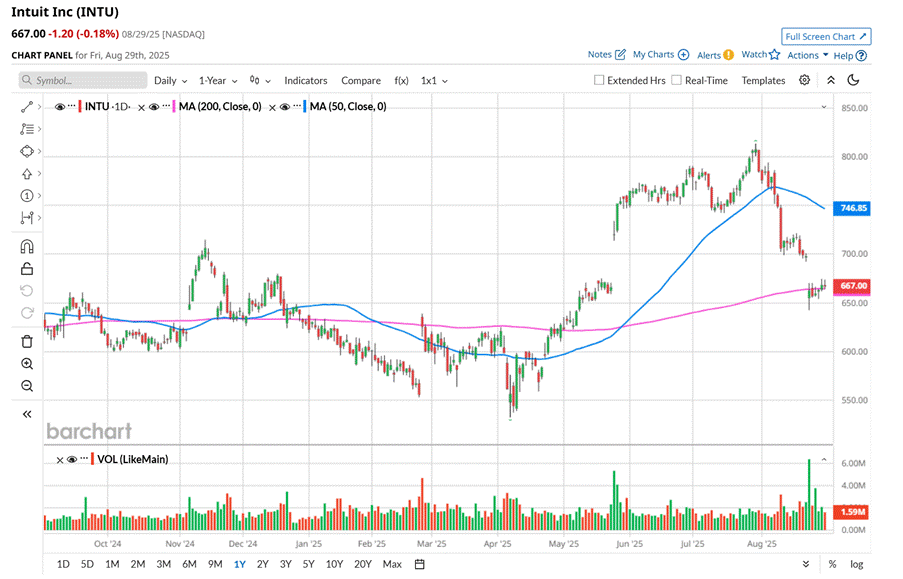Select the 1D time range
This screenshot has width=903, height=579.
63,564
